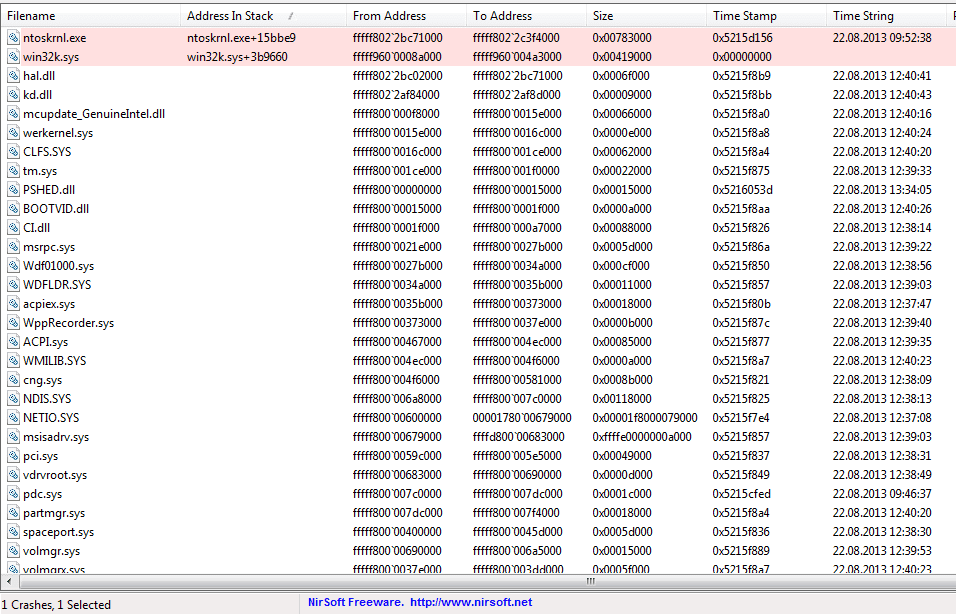Click the file icon beside CI.dll

pos(13,227)
